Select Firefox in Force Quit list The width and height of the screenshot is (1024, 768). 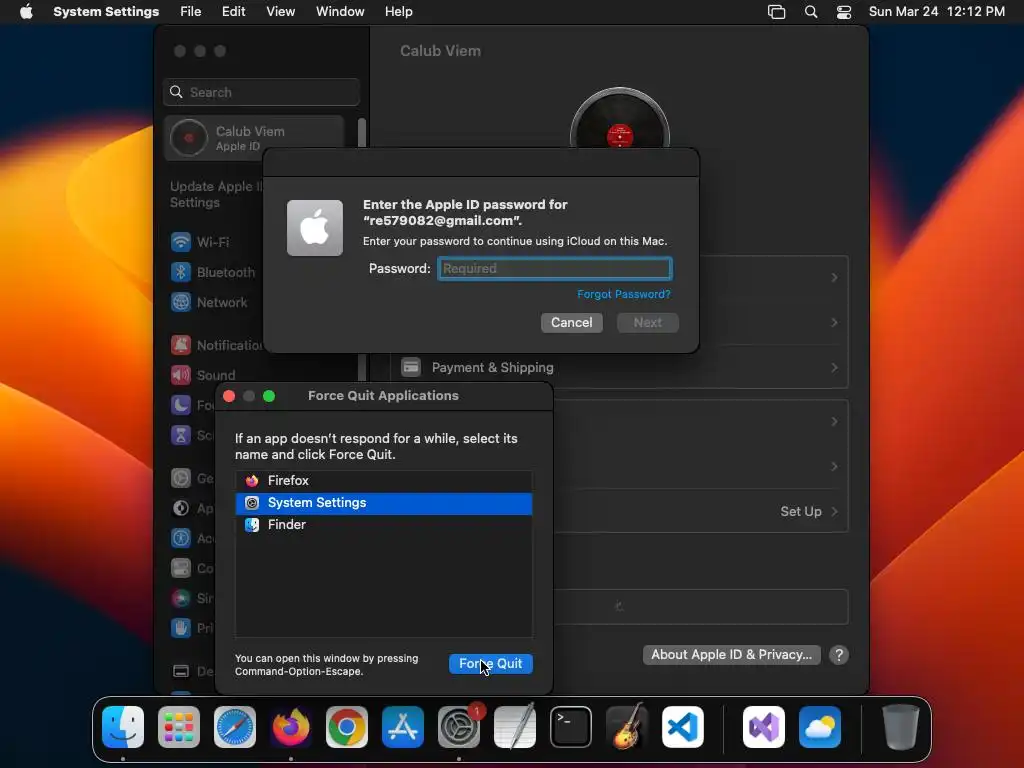click(384, 481)
